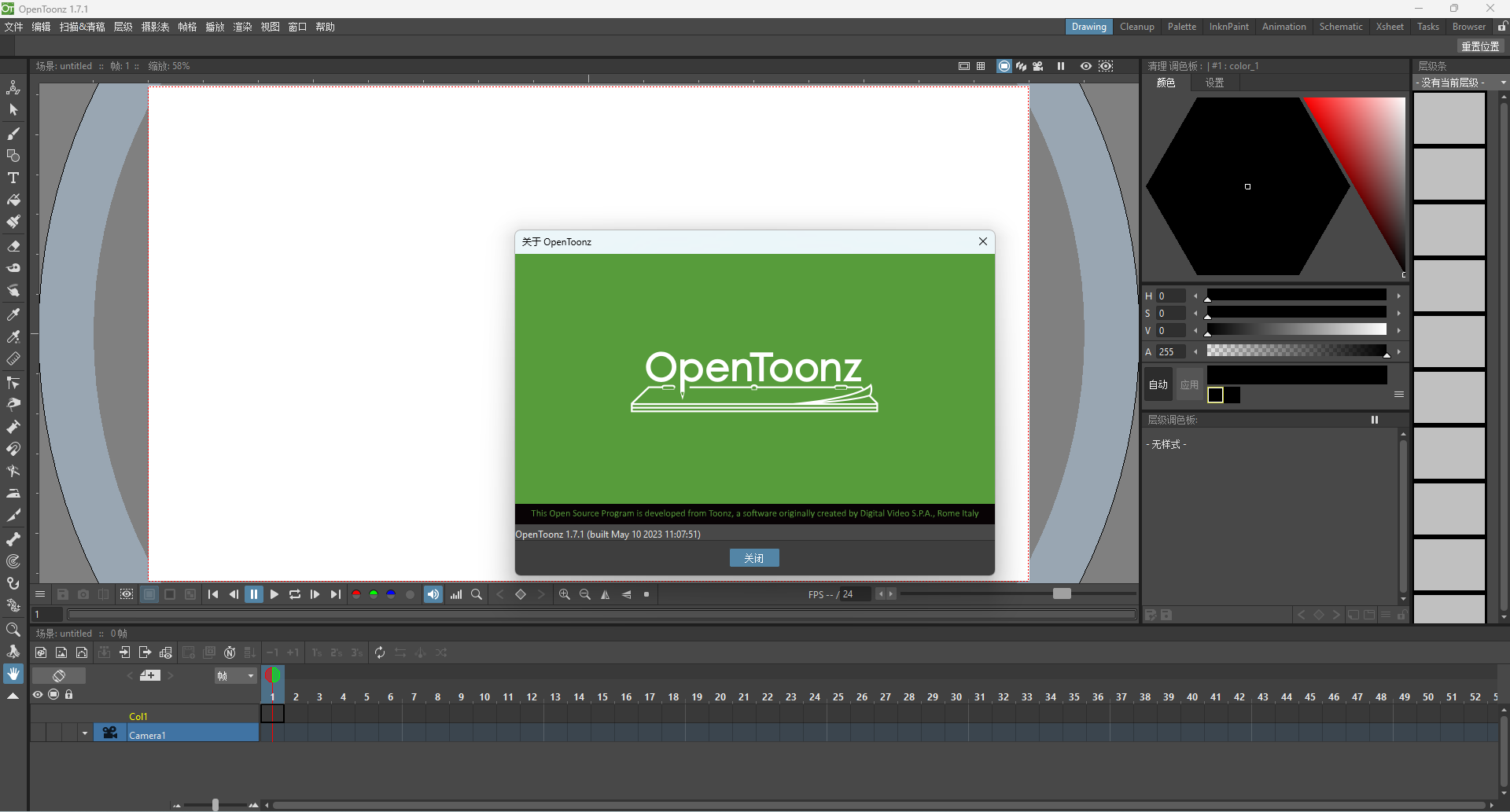1510x812 pixels.
Task: Click the Alpha value field 255
Action: click(x=1170, y=351)
